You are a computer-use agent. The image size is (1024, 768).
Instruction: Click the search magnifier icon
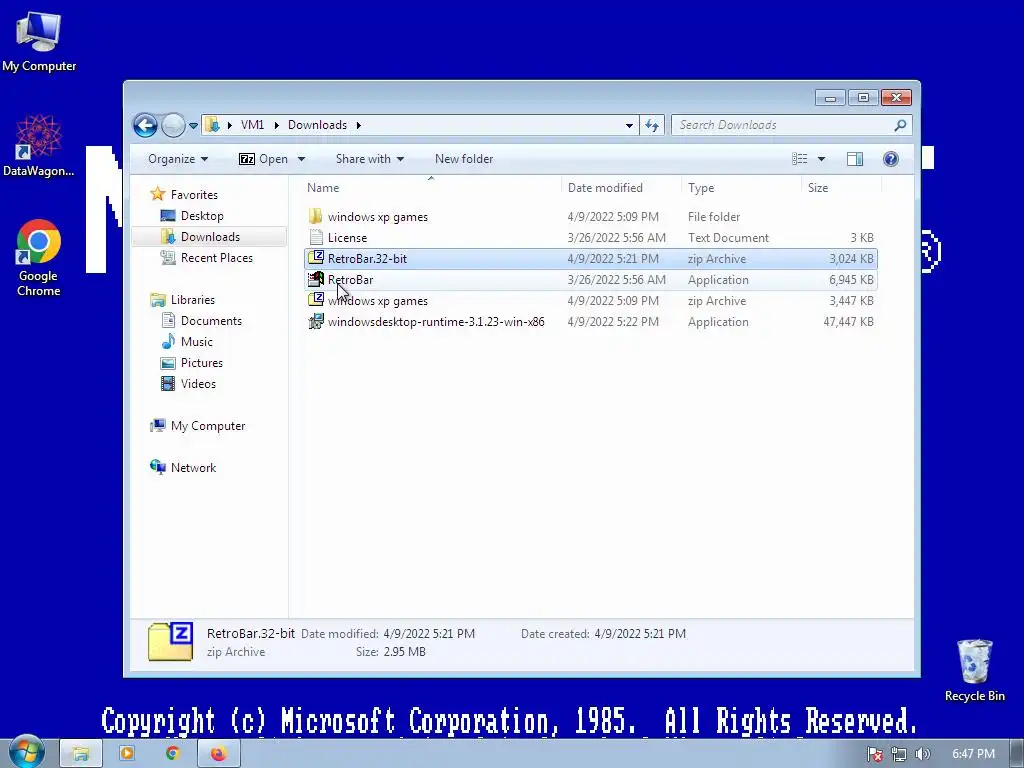click(901, 125)
